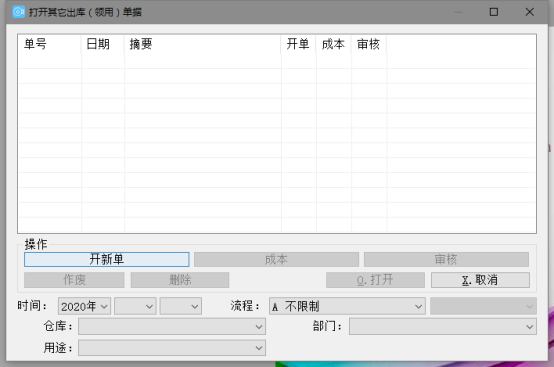Image resolution: width=554 pixels, height=367 pixels.
Task: Click the 审核 column header
Action: pos(369,44)
